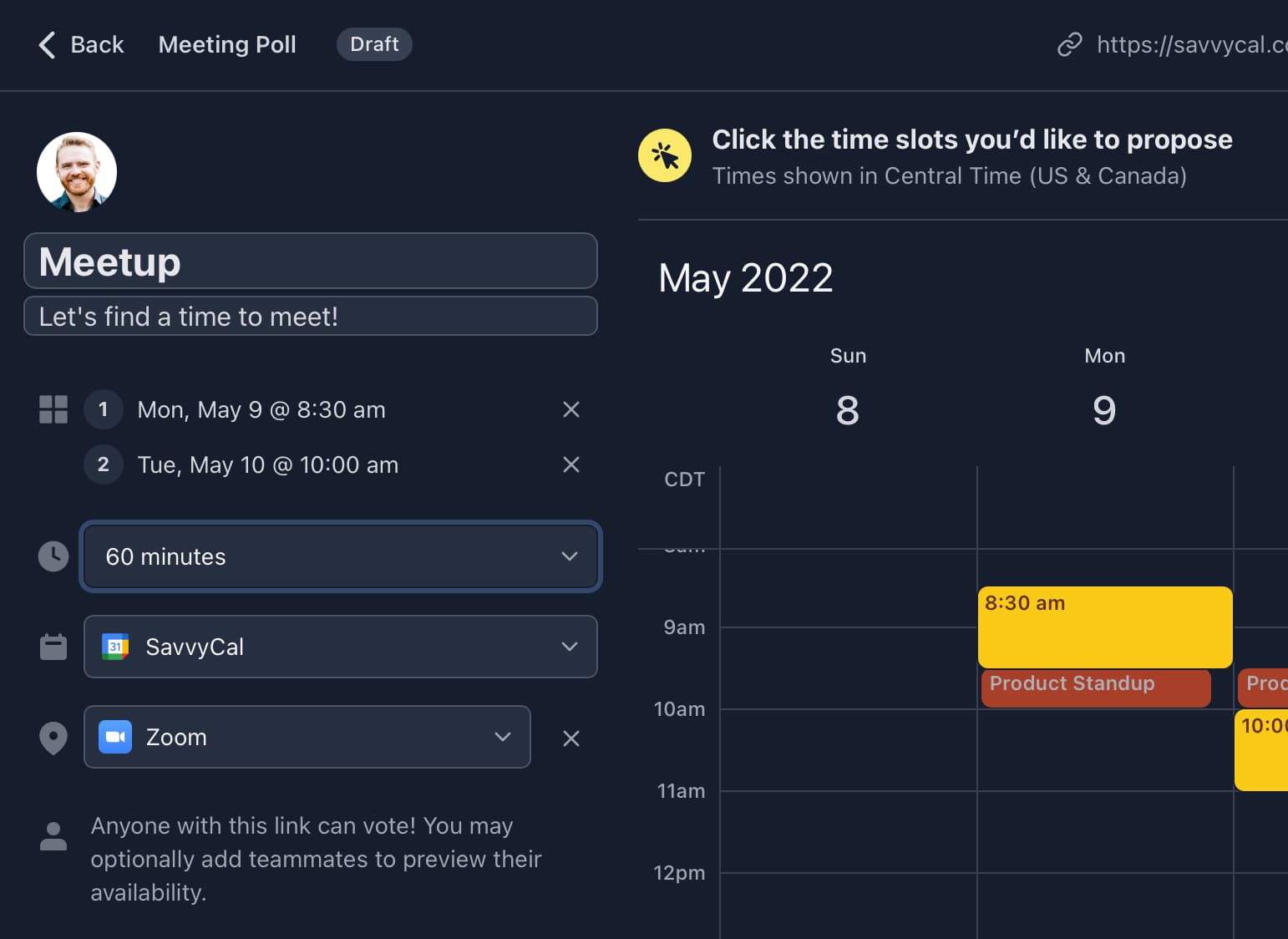Click the Back arrow to return
Viewport: 1288px width, 939px height.
(x=48, y=45)
